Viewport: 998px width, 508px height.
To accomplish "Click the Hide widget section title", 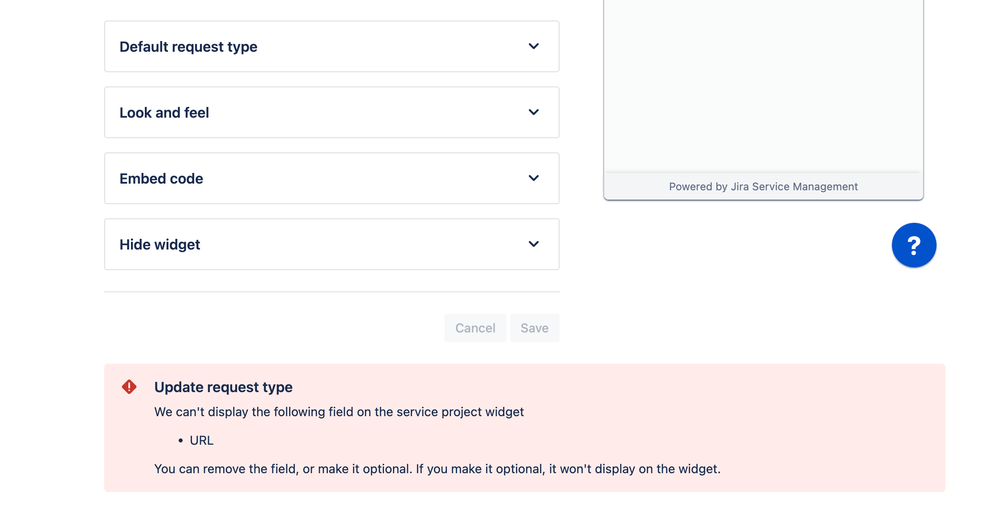I will click(x=160, y=245).
